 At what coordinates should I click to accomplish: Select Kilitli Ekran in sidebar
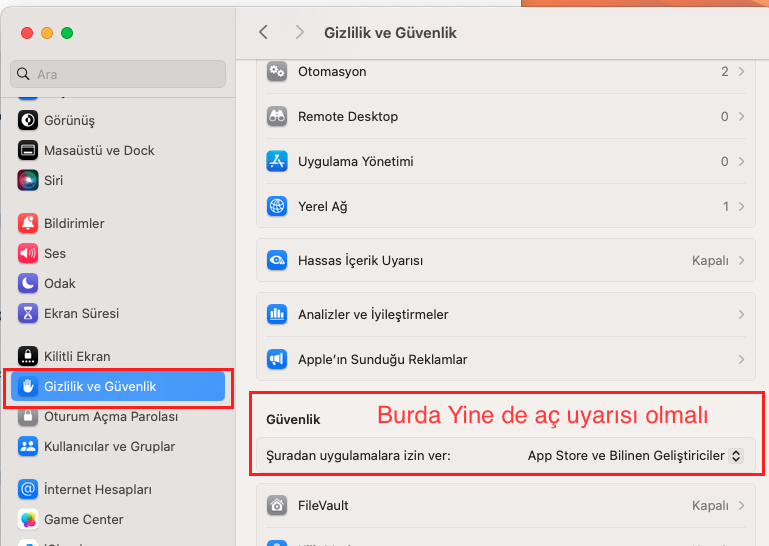77,356
